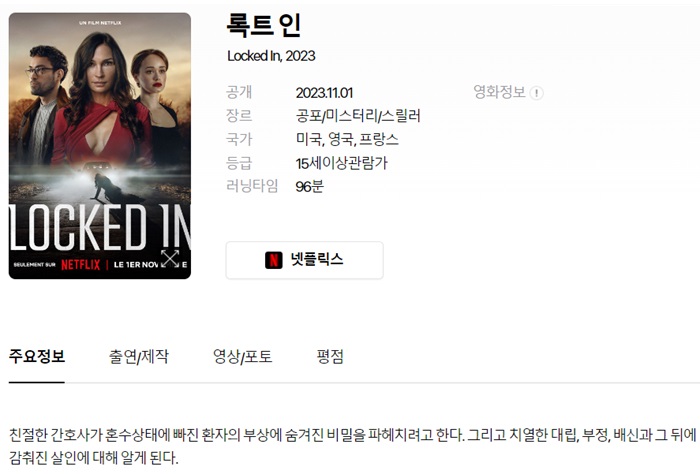Image resolution: width=700 pixels, height=474 pixels.
Task: Click the running time 96분
Action: (x=309, y=186)
